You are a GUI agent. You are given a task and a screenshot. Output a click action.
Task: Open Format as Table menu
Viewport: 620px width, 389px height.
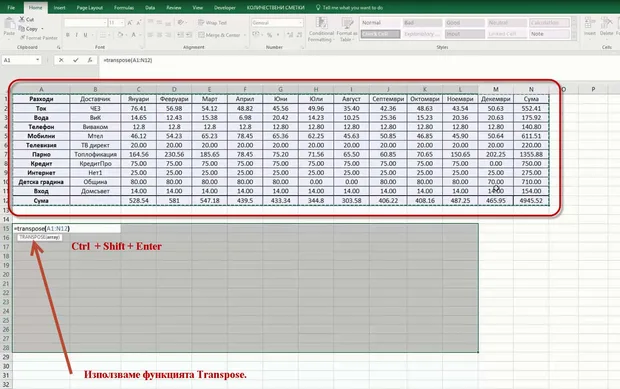pos(347,29)
